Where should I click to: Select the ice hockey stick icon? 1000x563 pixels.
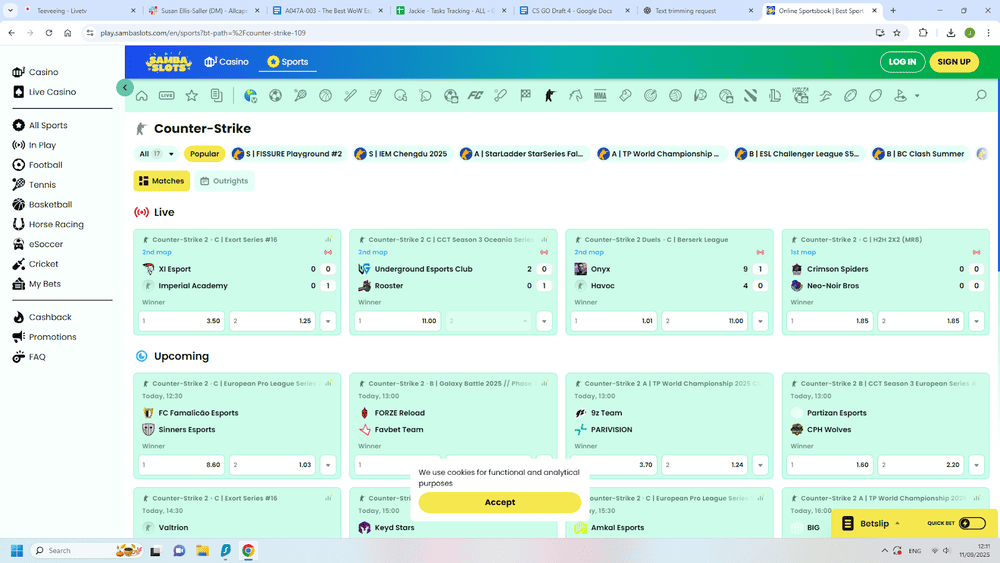click(375, 96)
